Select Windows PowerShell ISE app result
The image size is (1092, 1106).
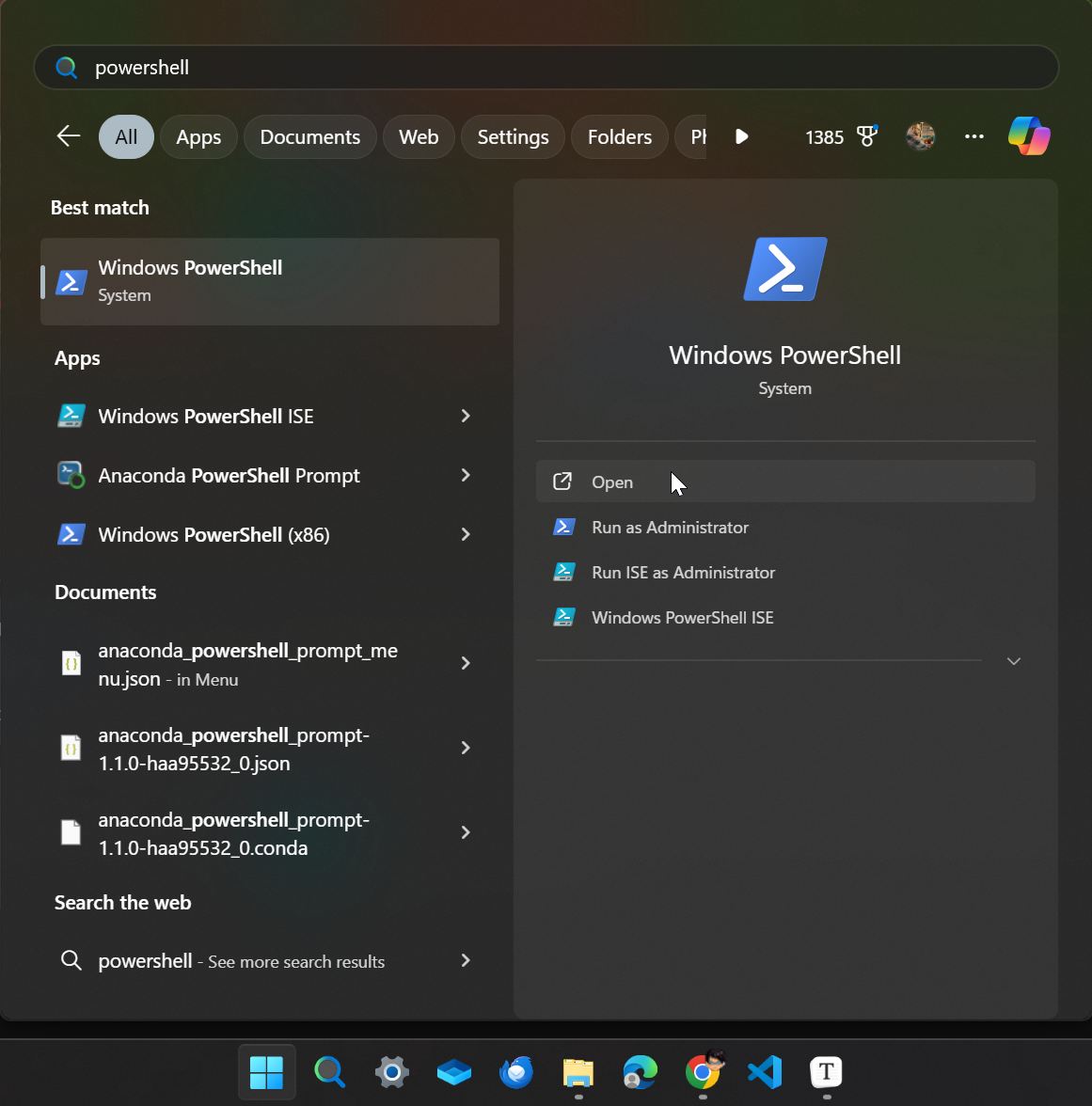point(270,416)
